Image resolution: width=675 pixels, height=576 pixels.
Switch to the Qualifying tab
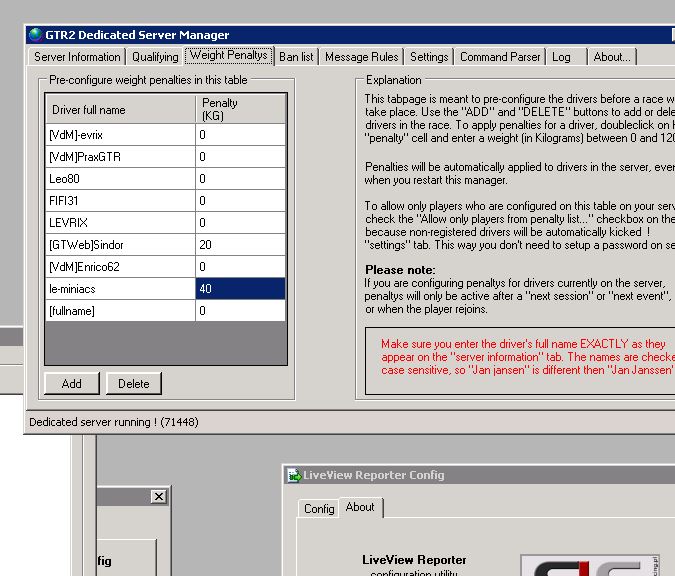155,57
